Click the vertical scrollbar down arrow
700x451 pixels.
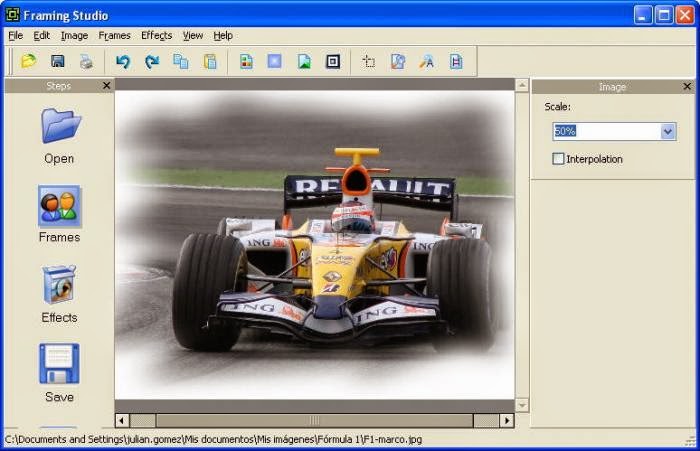tap(522, 405)
